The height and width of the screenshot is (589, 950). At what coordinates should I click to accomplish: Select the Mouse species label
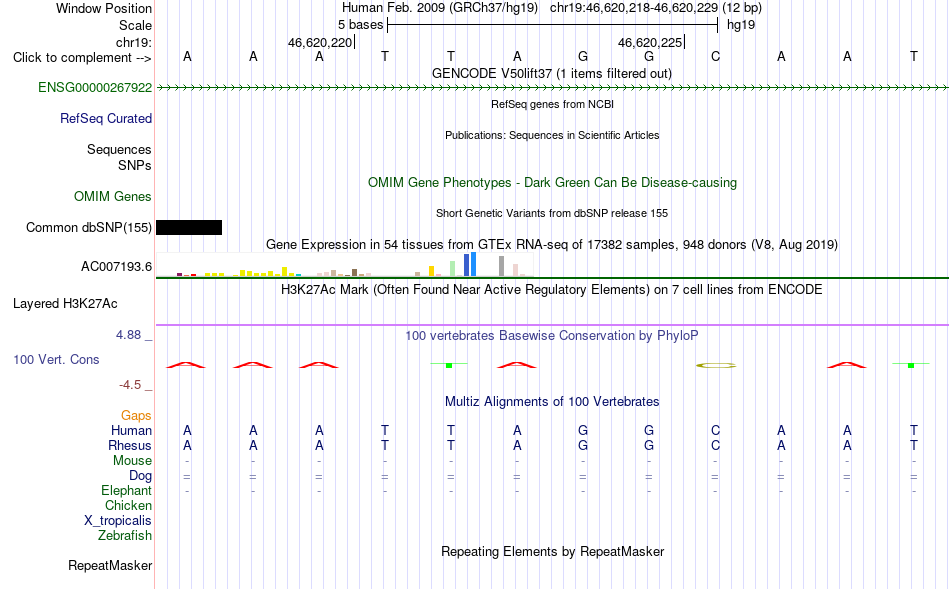(x=132, y=461)
